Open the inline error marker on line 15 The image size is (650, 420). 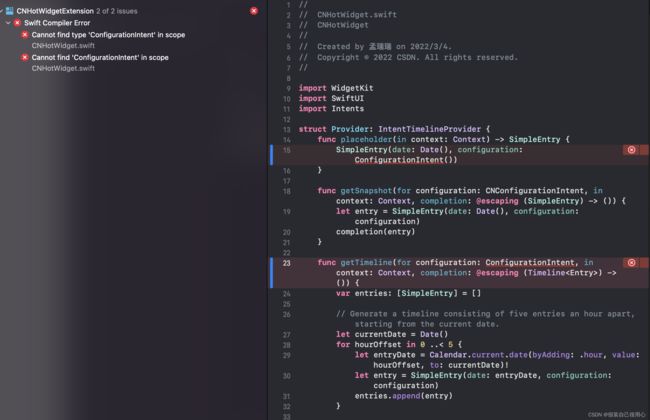pyautogui.click(x=631, y=150)
